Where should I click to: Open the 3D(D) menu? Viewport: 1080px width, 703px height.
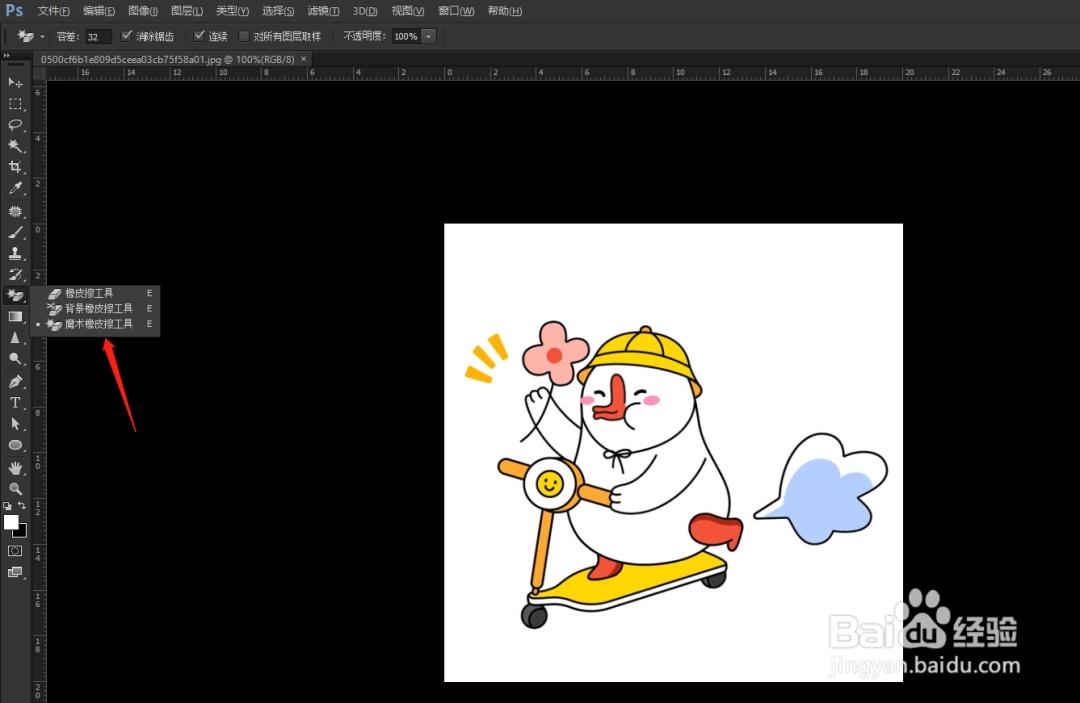(x=365, y=11)
